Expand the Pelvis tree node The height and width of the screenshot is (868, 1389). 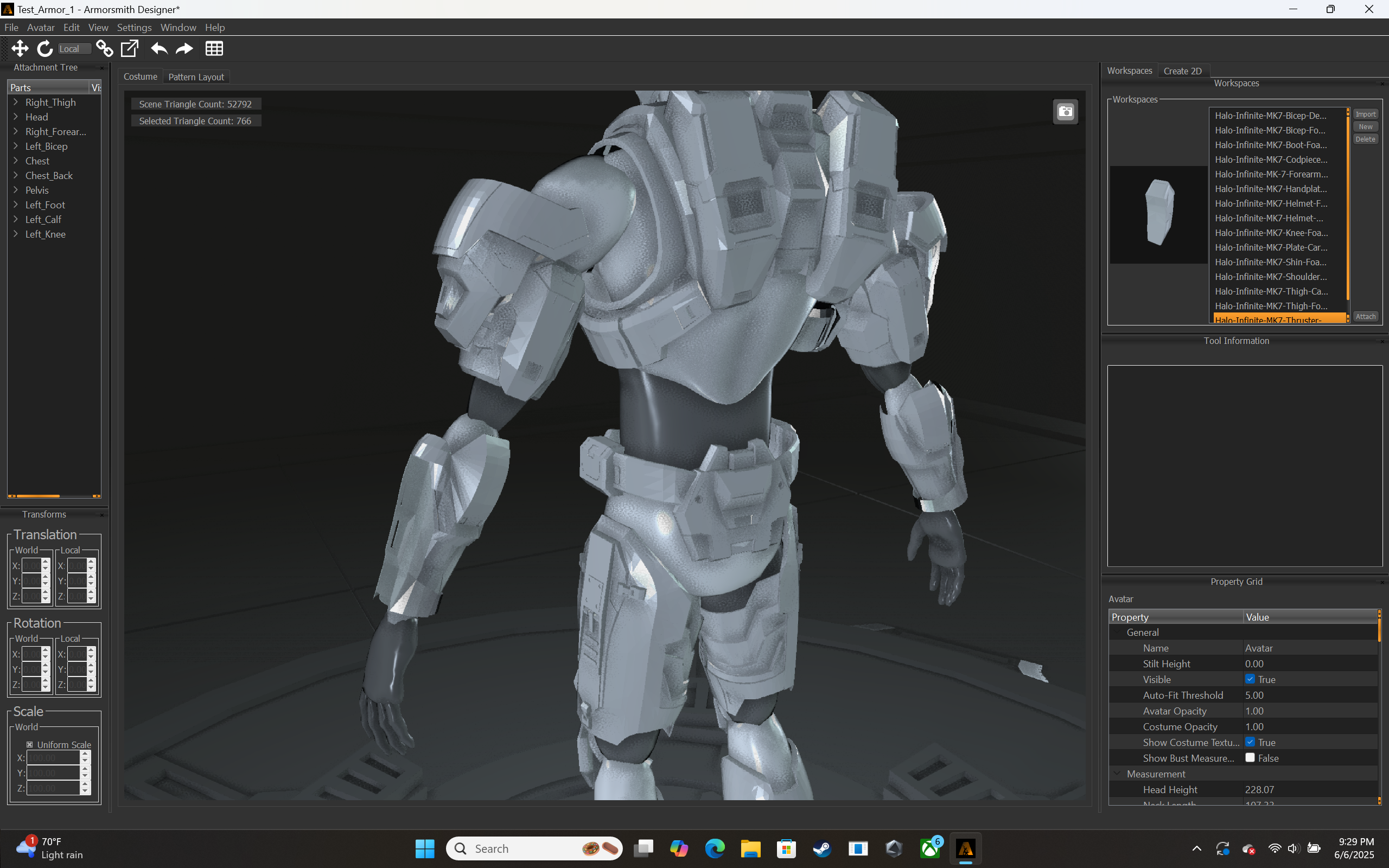click(16, 190)
